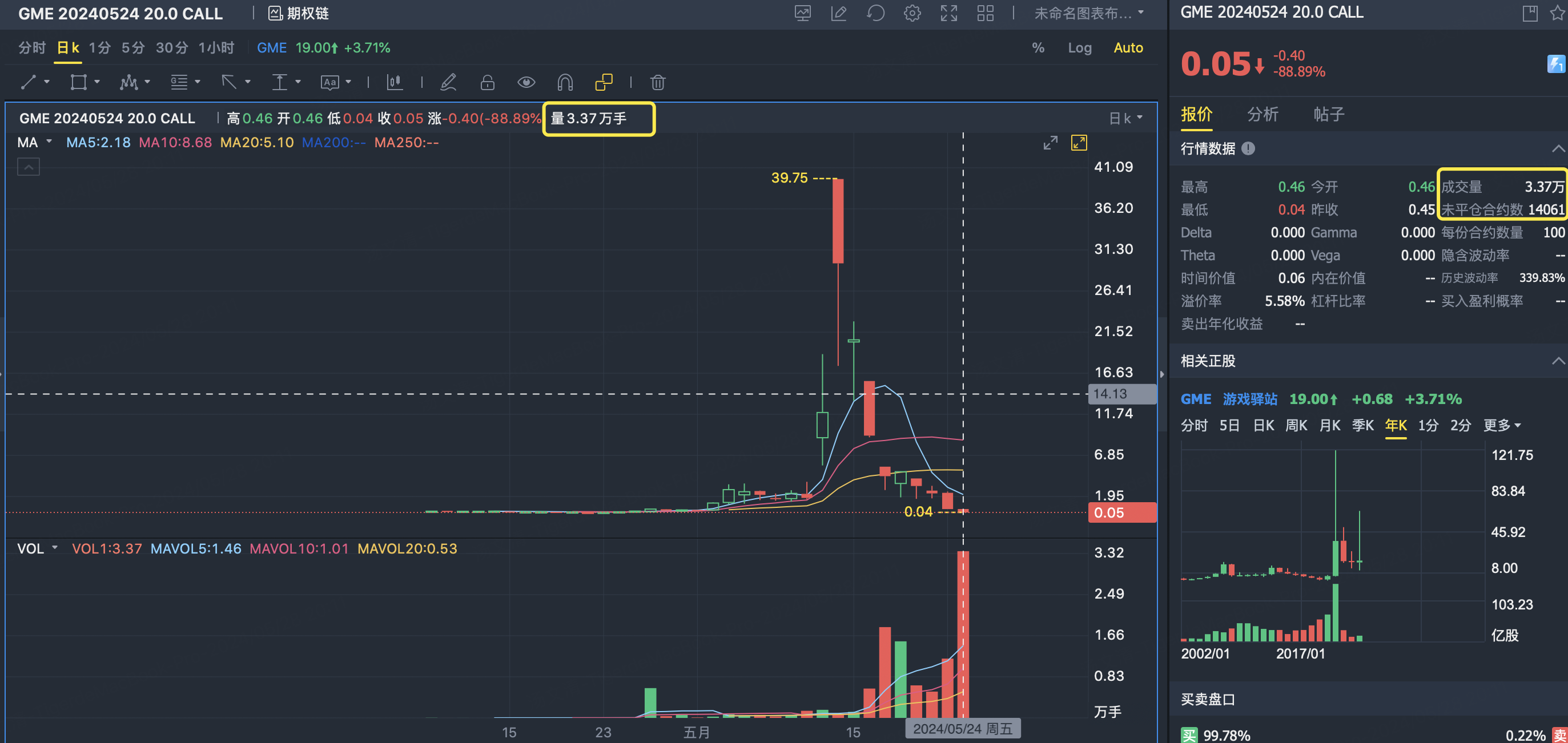The image size is (1568, 743).
Task: Click the 2024/05/24 周五 date marker
Action: click(x=962, y=728)
